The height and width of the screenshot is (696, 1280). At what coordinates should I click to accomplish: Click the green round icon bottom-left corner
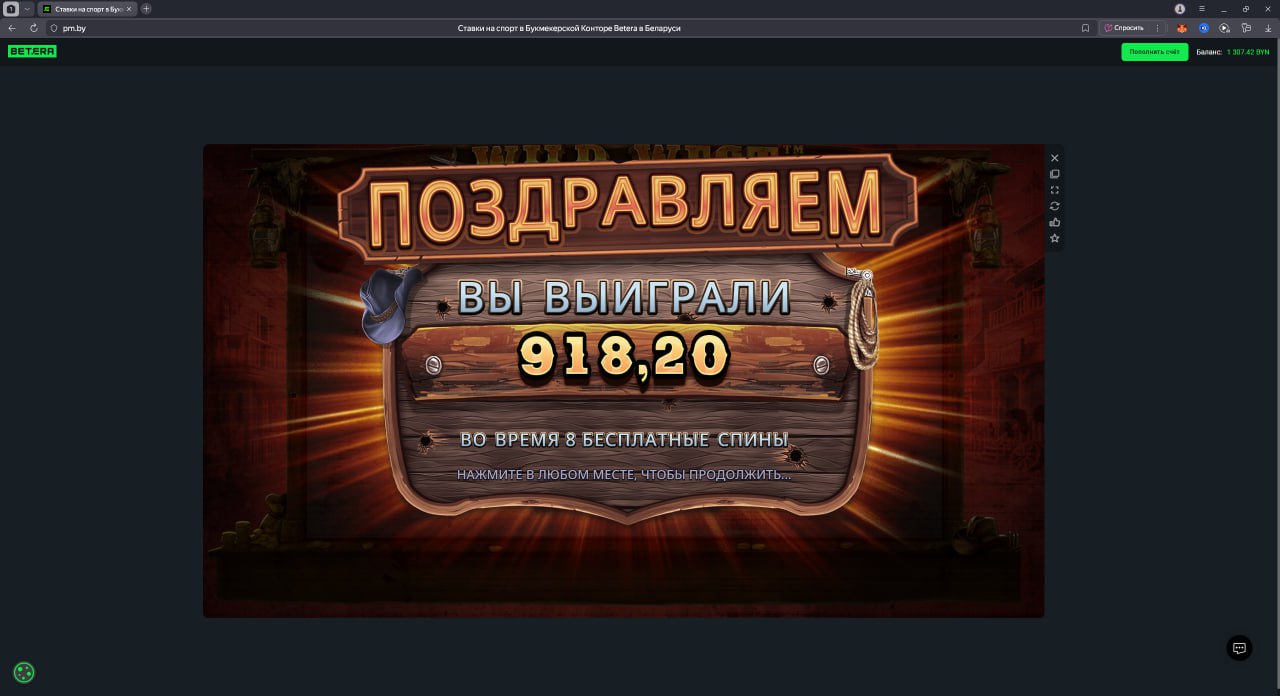click(24, 672)
